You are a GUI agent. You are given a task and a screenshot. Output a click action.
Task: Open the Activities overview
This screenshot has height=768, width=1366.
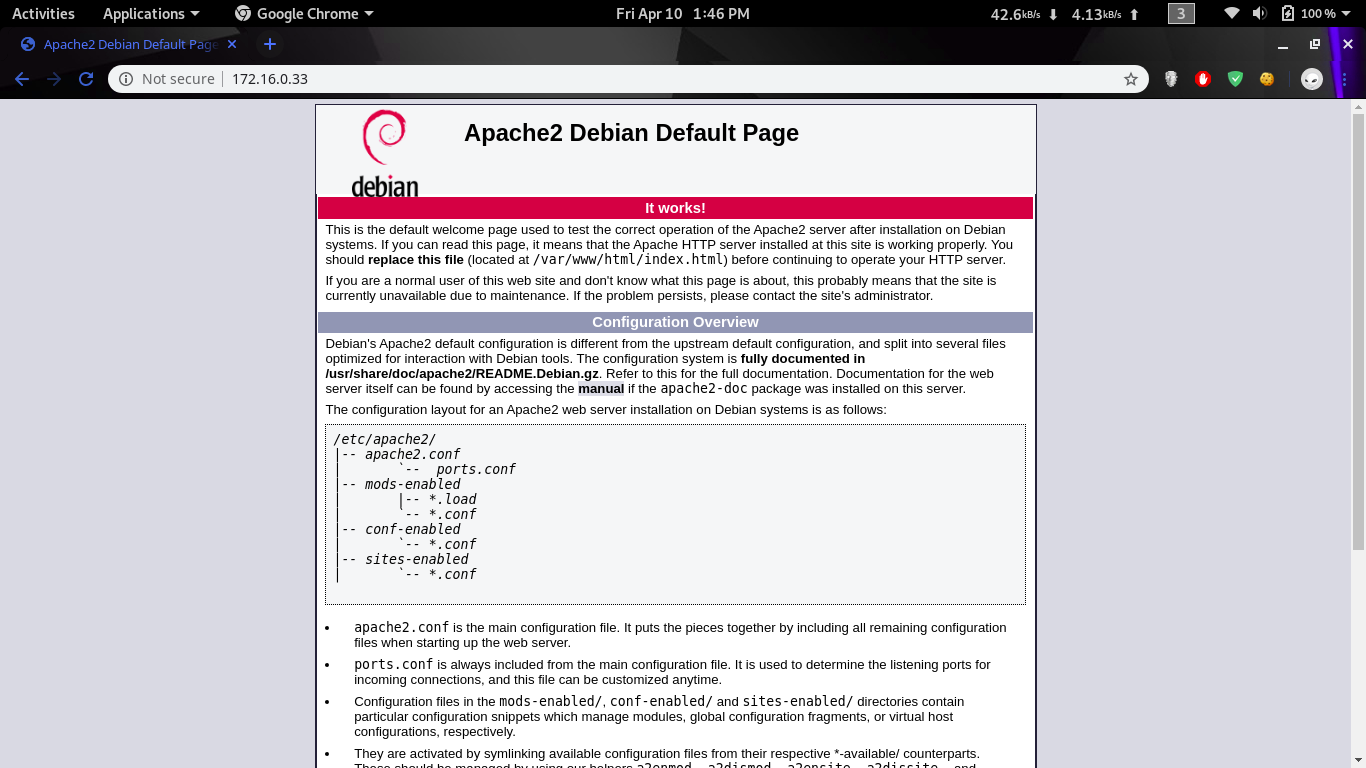coord(43,14)
